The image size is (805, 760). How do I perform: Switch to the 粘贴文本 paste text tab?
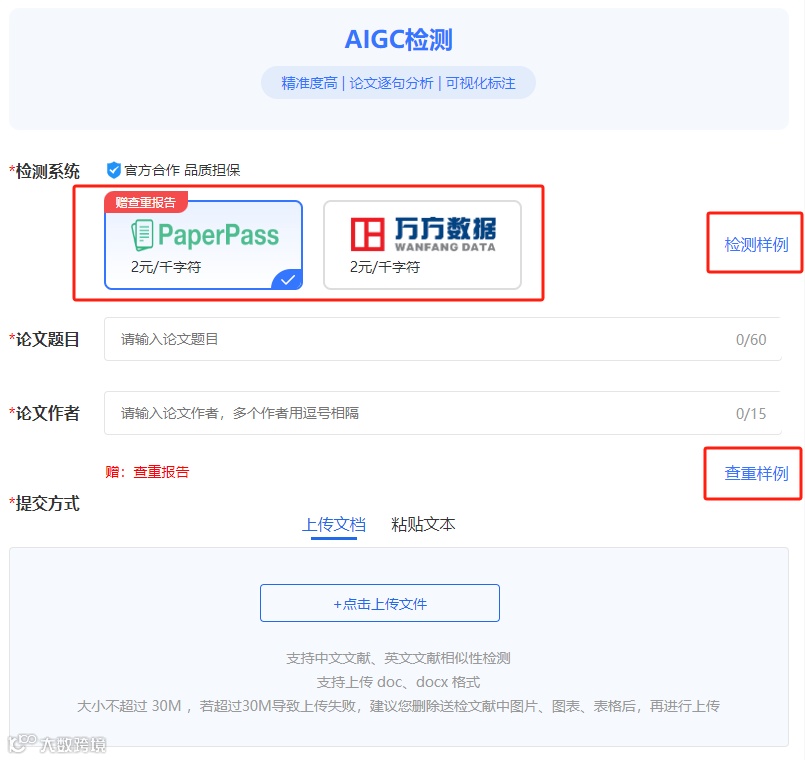point(423,524)
